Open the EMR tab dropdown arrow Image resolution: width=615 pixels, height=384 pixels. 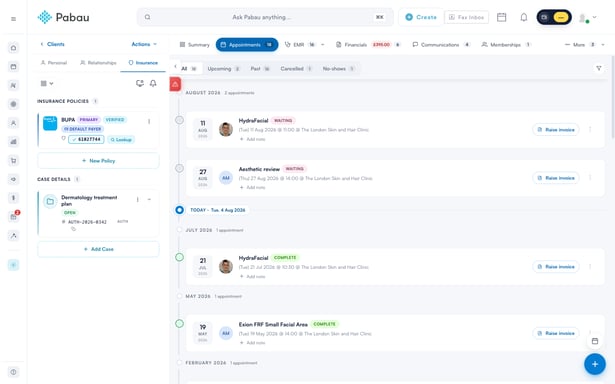[323, 45]
